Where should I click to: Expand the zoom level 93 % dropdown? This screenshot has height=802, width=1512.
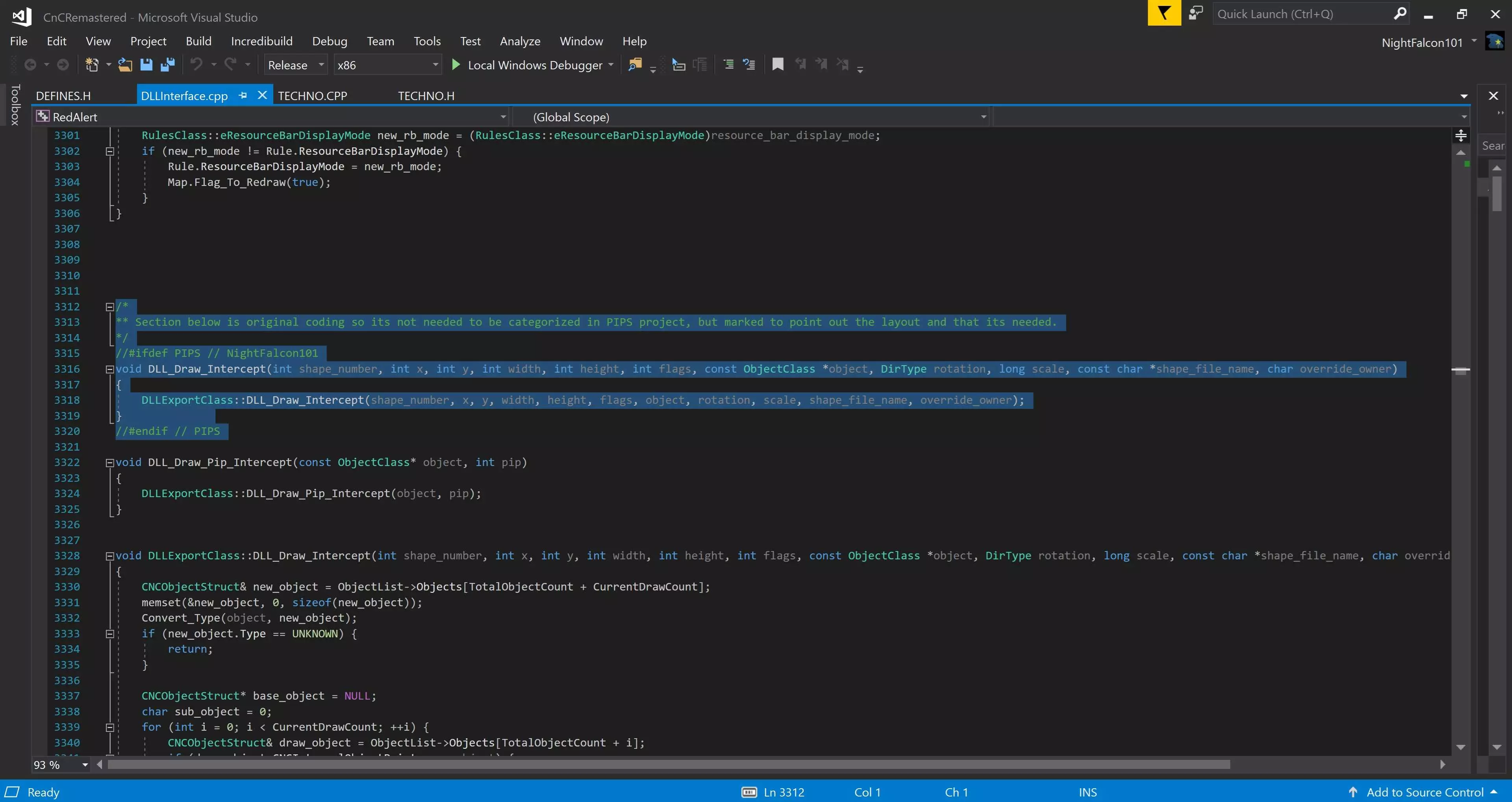pyautogui.click(x=85, y=765)
